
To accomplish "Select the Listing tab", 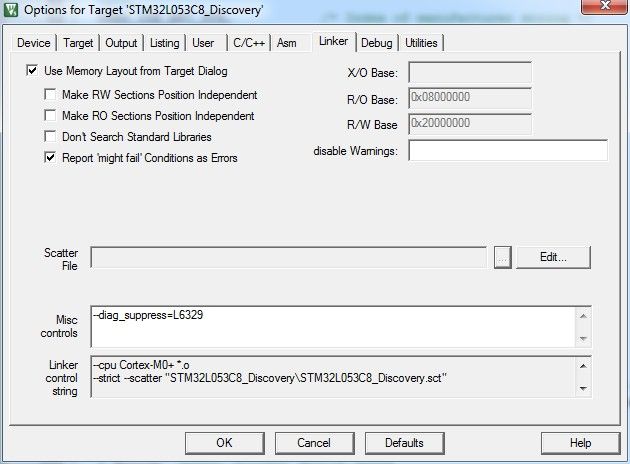I will pos(165,43).
